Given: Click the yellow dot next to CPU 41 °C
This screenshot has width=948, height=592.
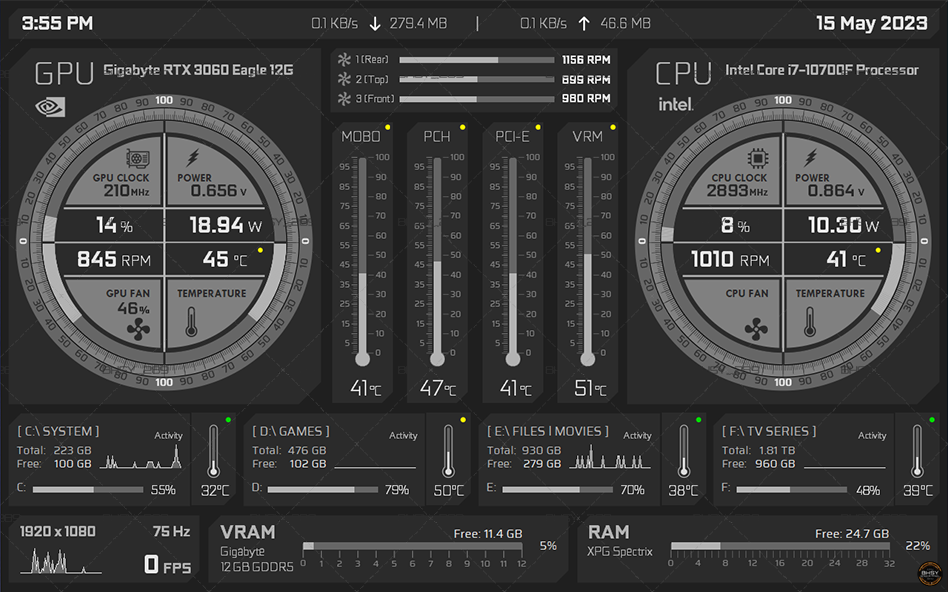Looking at the screenshot, I should (878, 250).
